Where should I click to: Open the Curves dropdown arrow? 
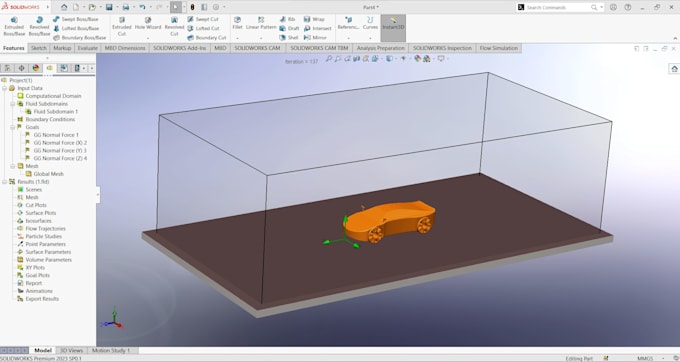click(x=370, y=38)
